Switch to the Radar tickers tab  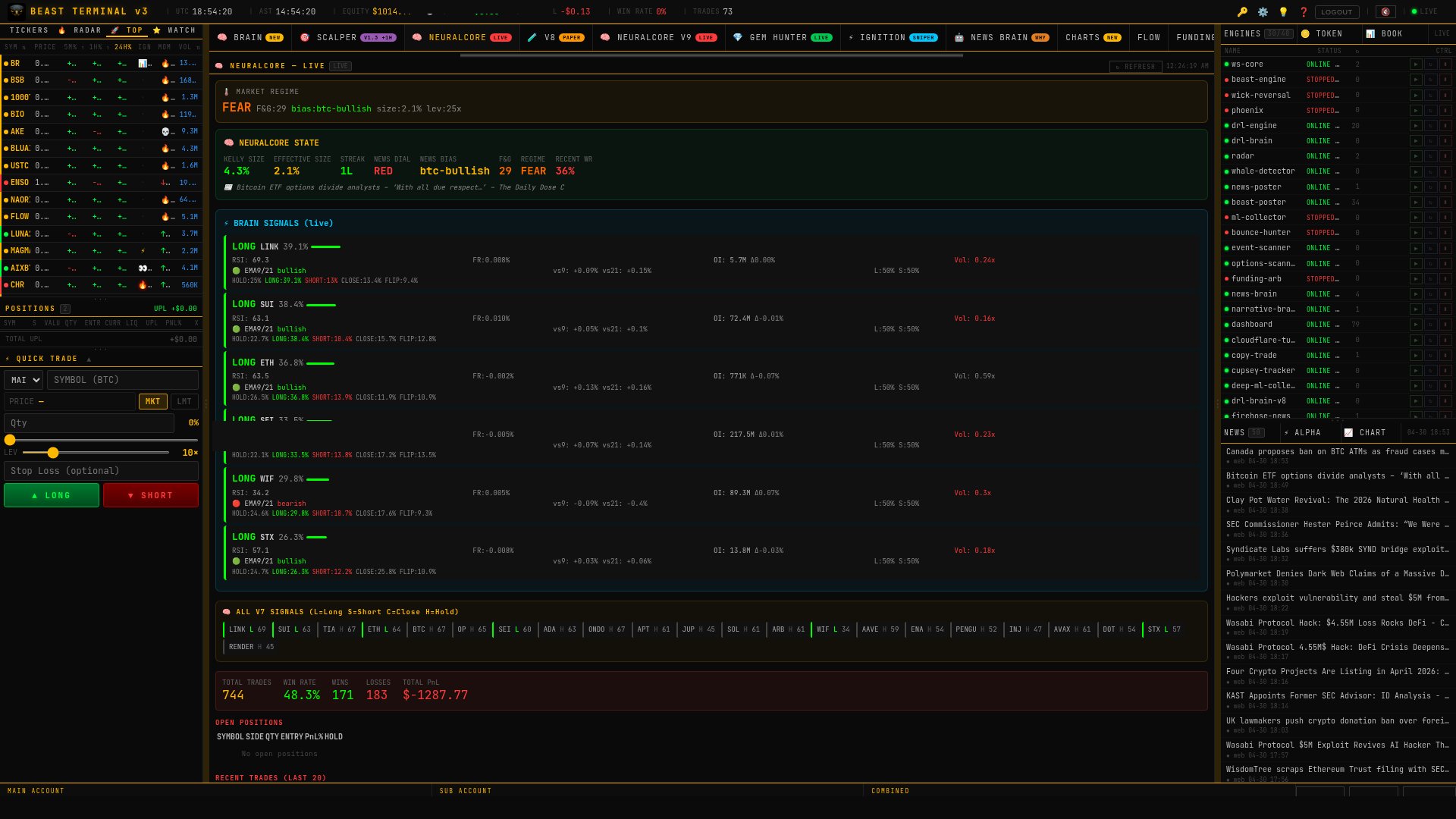click(x=80, y=30)
